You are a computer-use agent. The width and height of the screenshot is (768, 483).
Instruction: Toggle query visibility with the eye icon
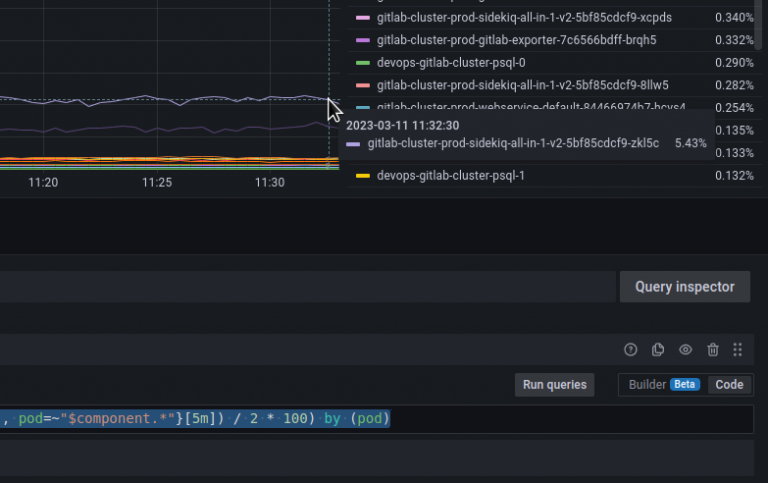coord(686,349)
